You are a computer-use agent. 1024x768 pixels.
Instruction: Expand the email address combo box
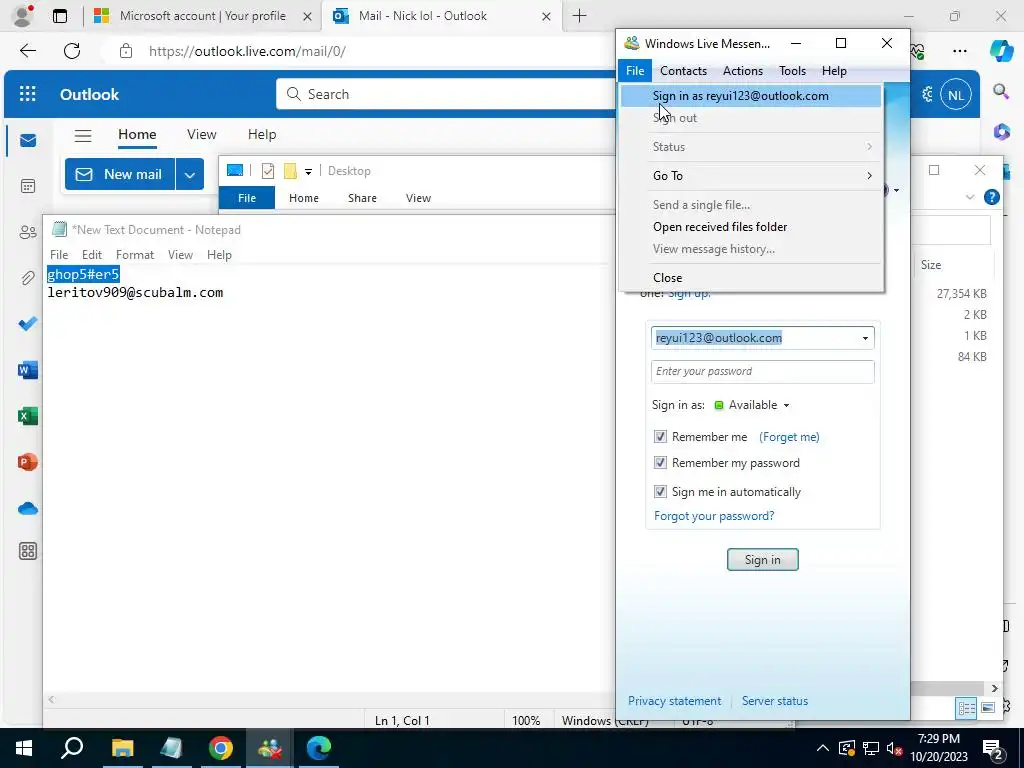(865, 338)
